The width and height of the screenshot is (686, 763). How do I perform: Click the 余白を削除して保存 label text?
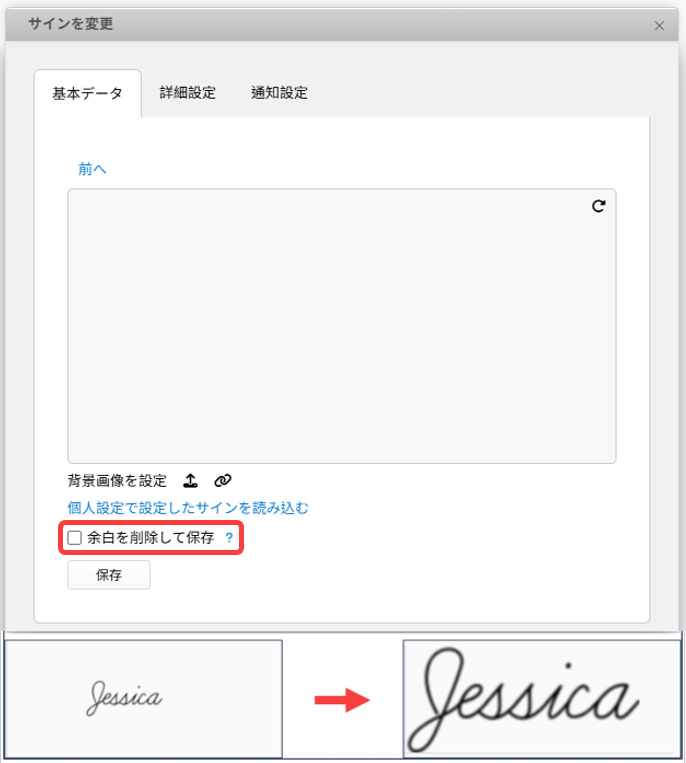151,538
